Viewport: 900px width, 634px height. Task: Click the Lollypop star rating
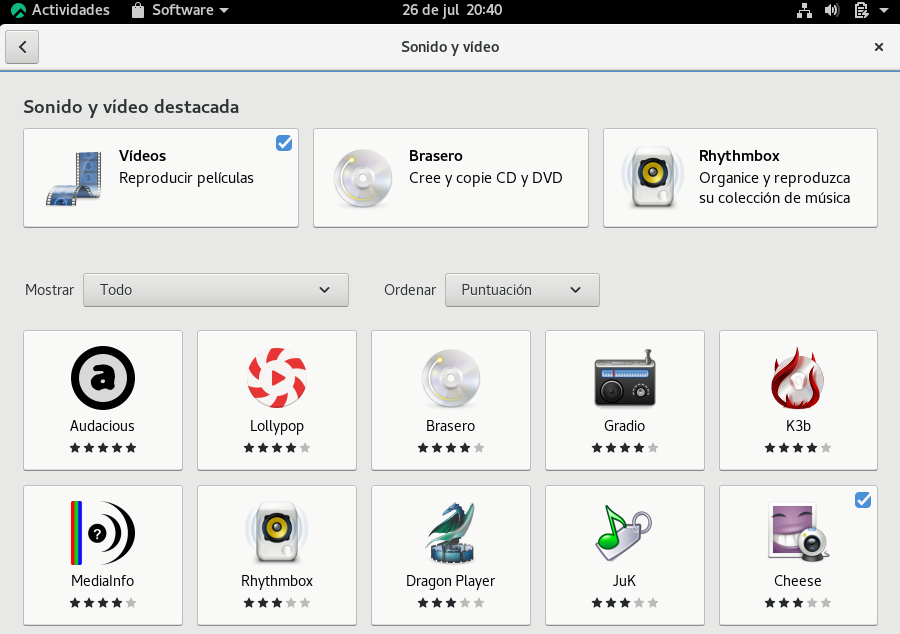(277, 448)
